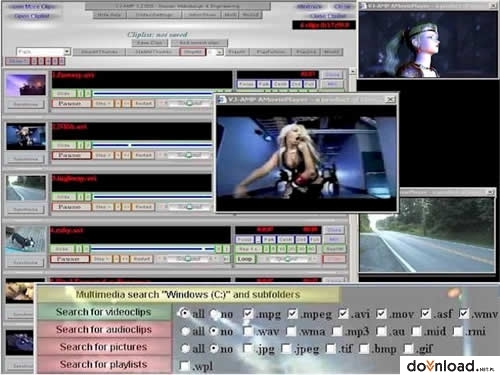
Task: Click the dog clip thumbnail
Action: point(26,239)
